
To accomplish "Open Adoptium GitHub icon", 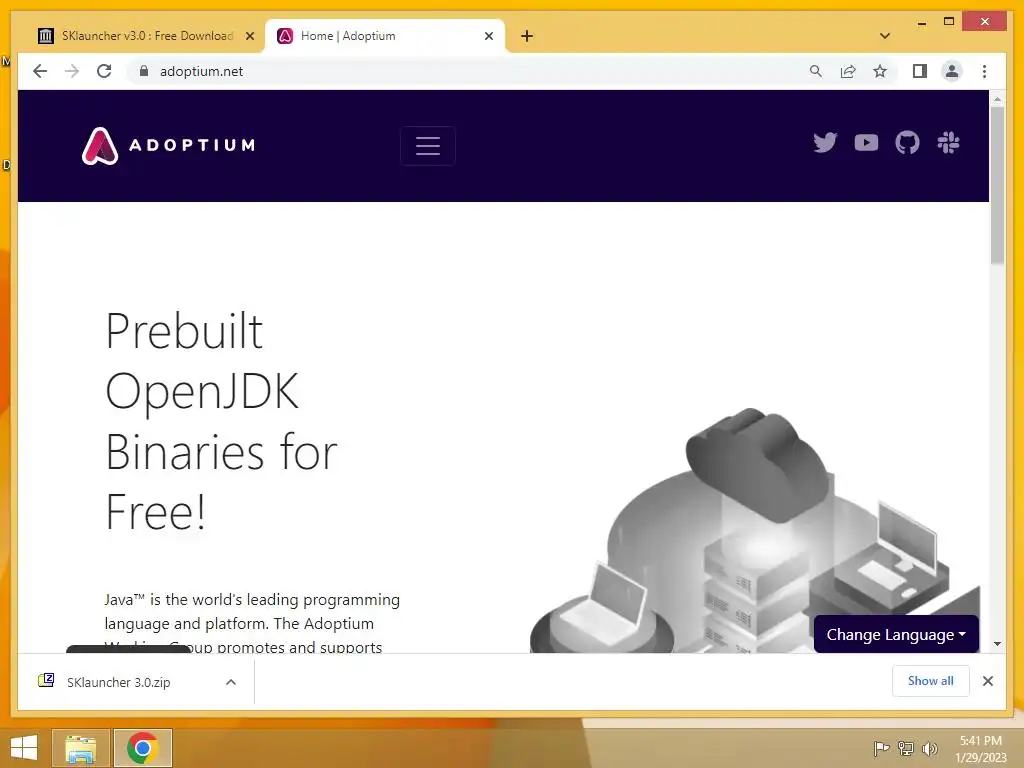I will (907, 142).
